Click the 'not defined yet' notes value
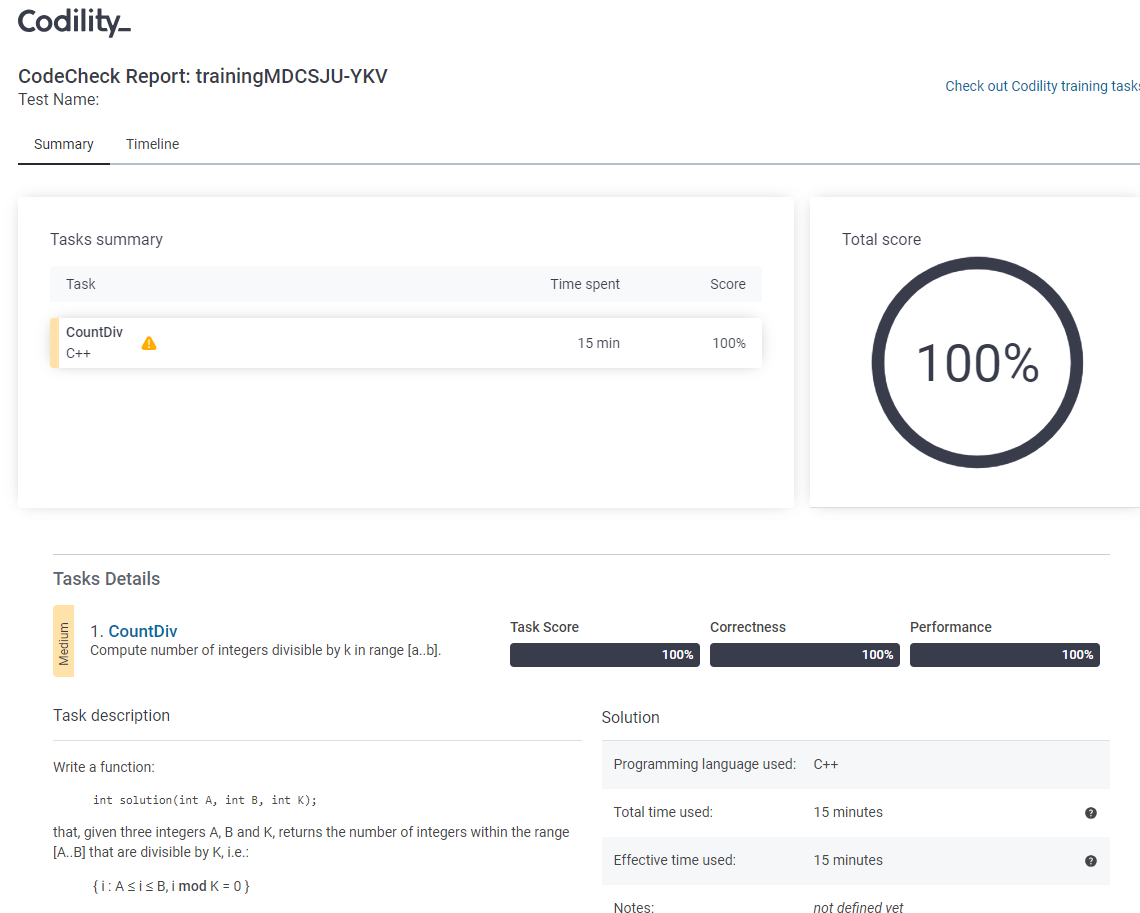The width and height of the screenshot is (1140, 913). (x=858, y=906)
